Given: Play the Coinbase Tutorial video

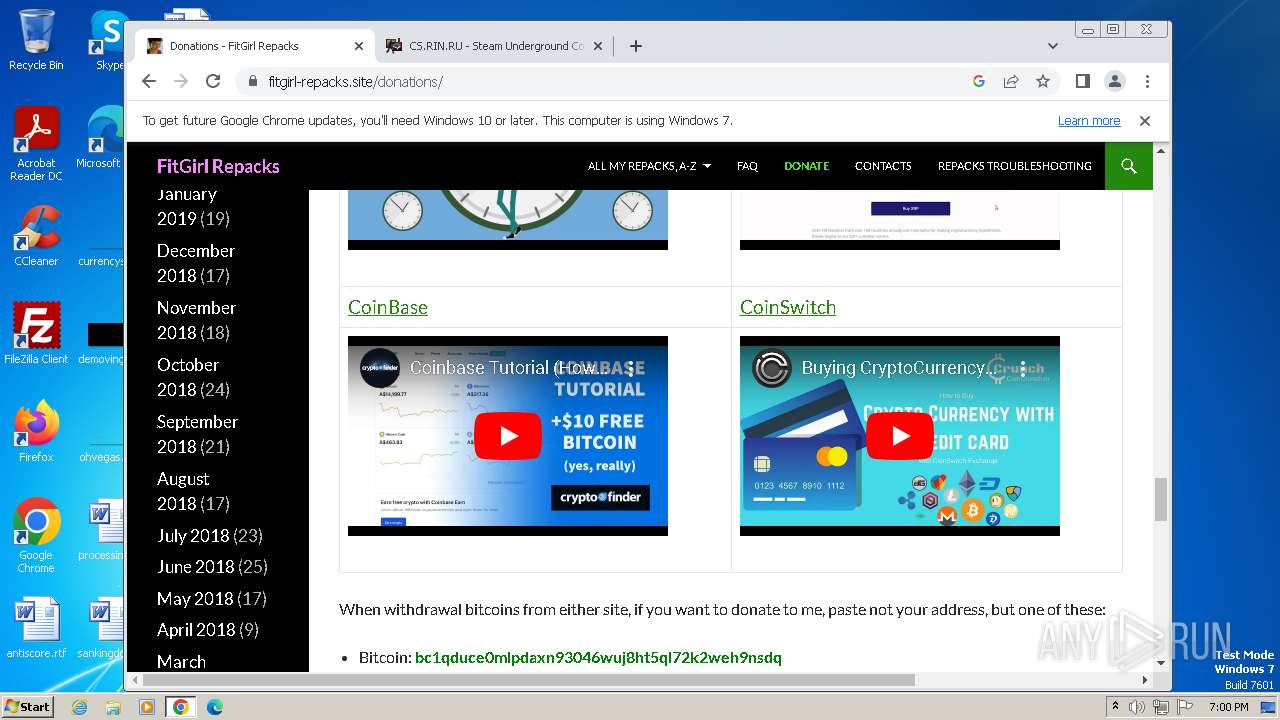Looking at the screenshot, I should [x=508, y=436].
